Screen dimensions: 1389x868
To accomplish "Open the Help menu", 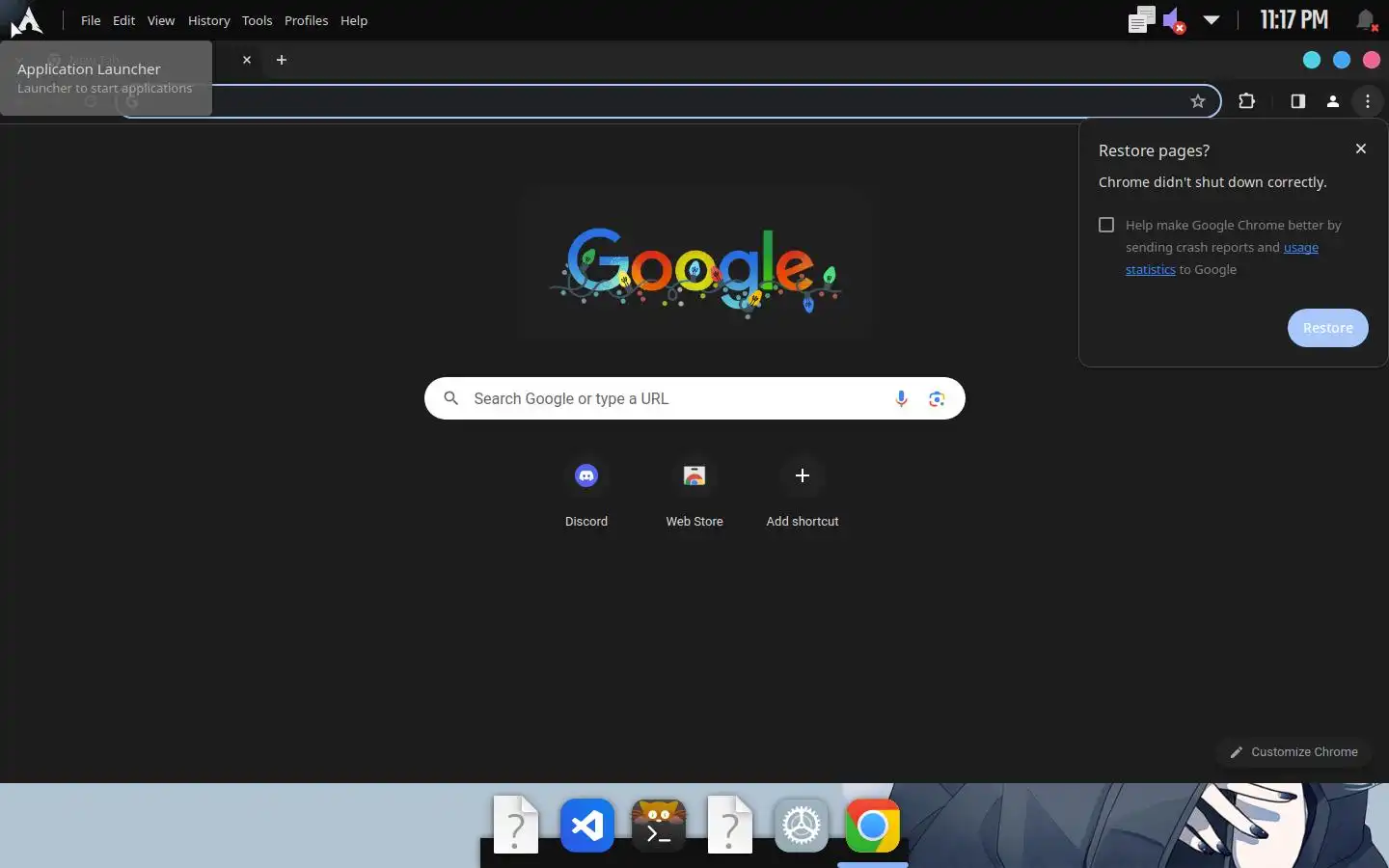I will click(x=354, y=20).
